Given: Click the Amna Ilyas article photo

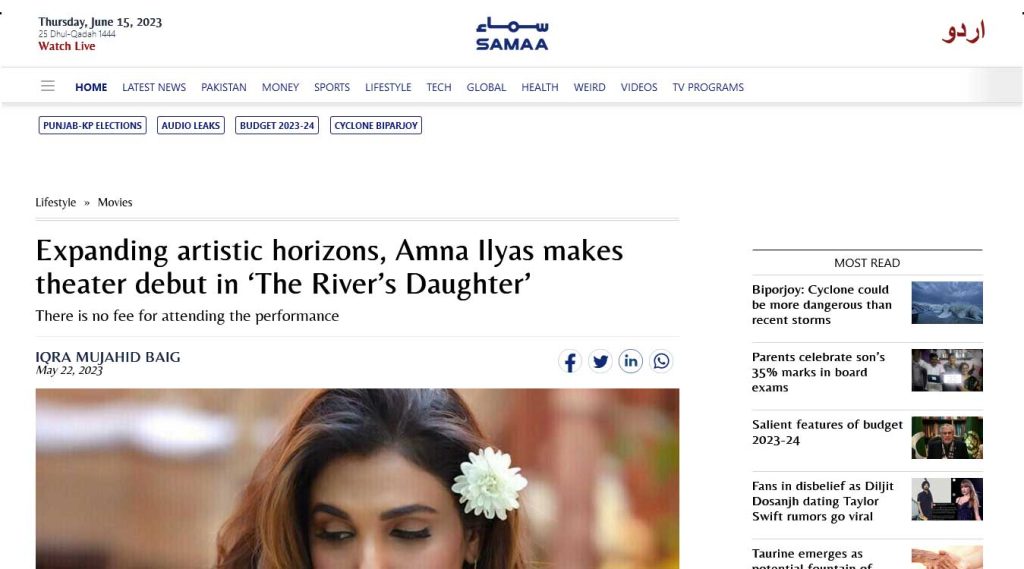Looking at the screenshot, I should click(x=357, y=479).
